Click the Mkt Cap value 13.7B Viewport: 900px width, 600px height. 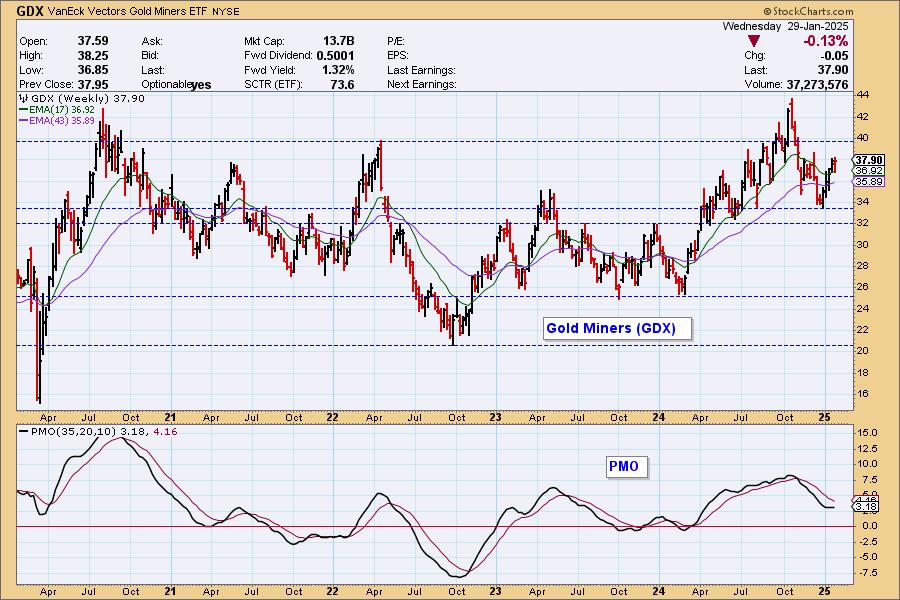point(339,41)
